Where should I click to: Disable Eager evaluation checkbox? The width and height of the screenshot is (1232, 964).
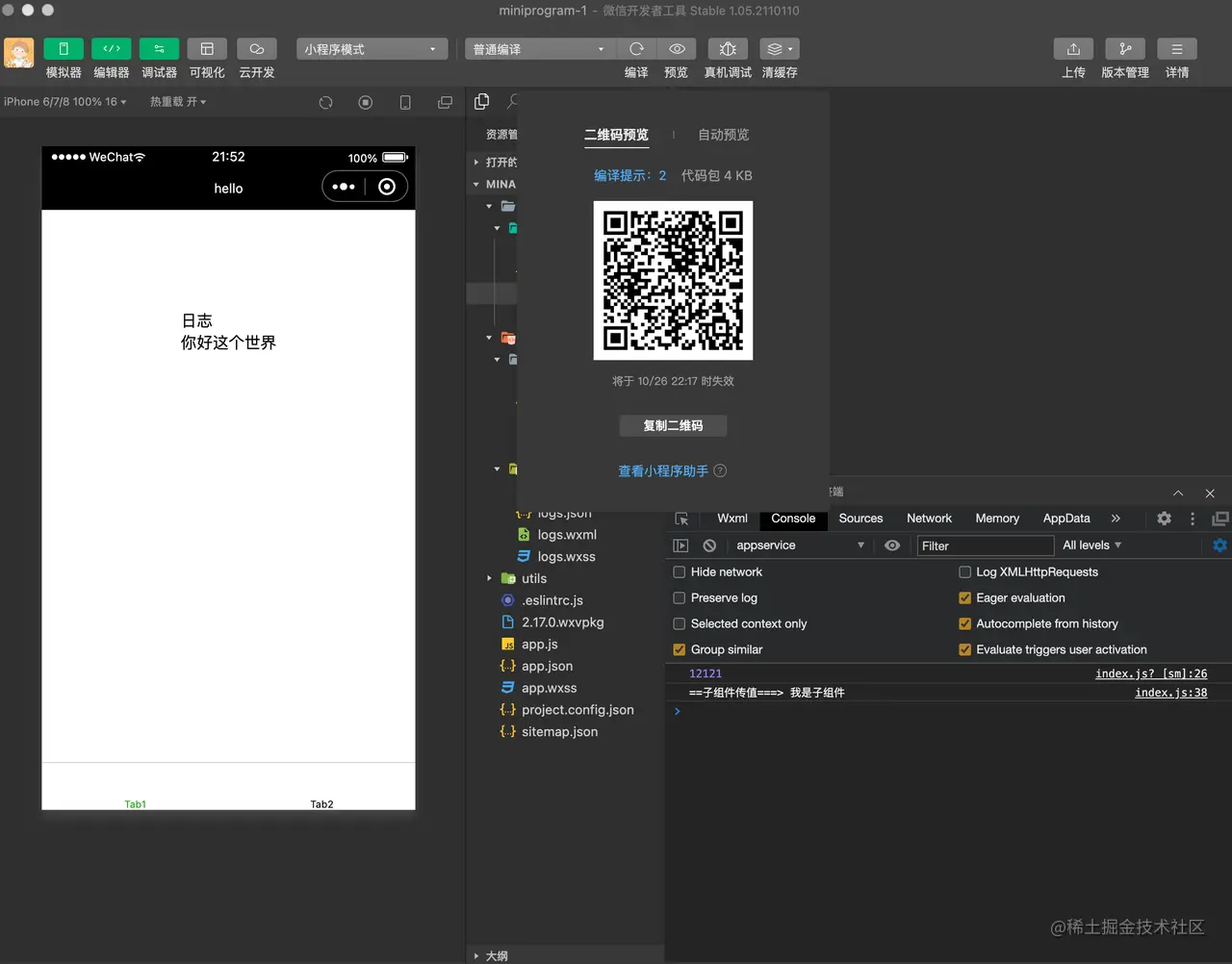pos(964,597)
